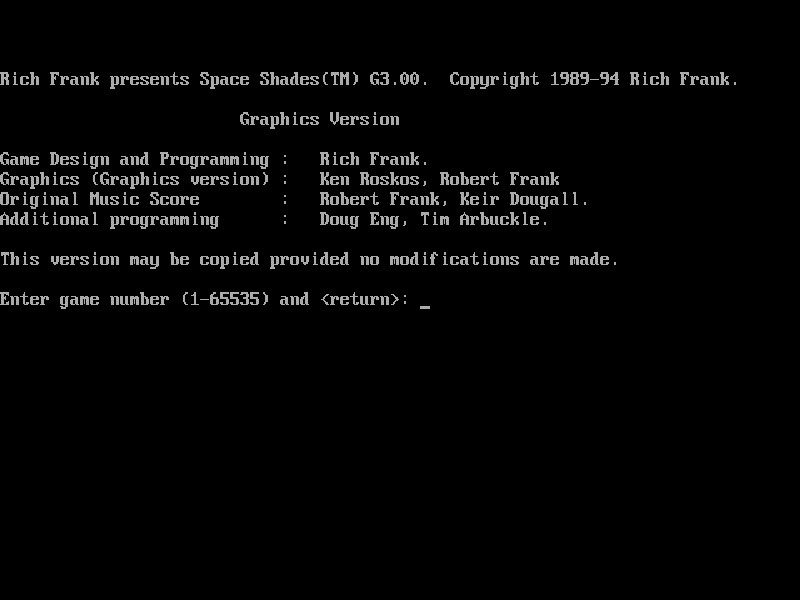Viewport: 800px width, 600px height.
Task: Click the "Additional programming" label
Action: pos(110,219)
